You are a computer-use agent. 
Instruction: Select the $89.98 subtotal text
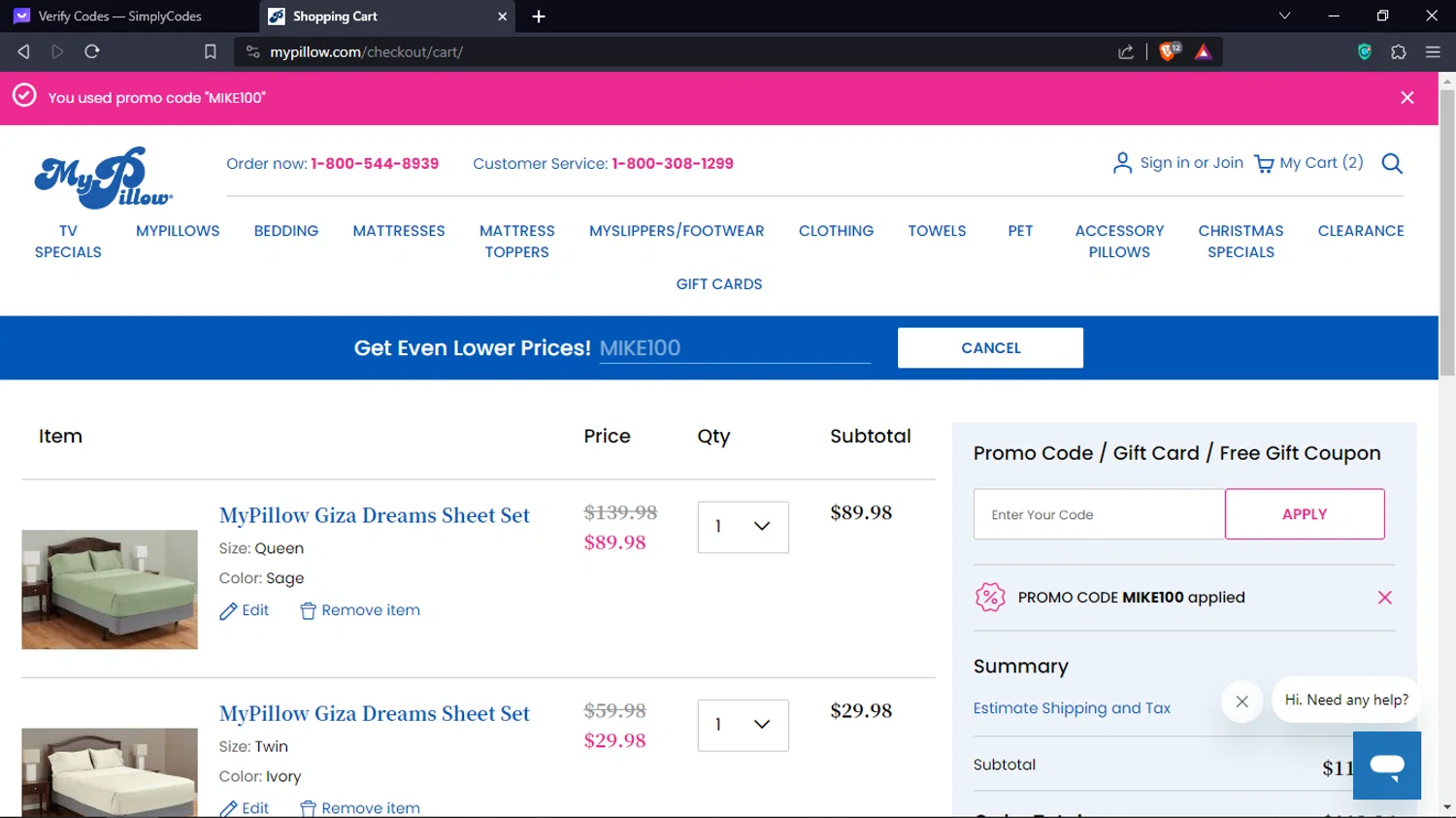861,512
